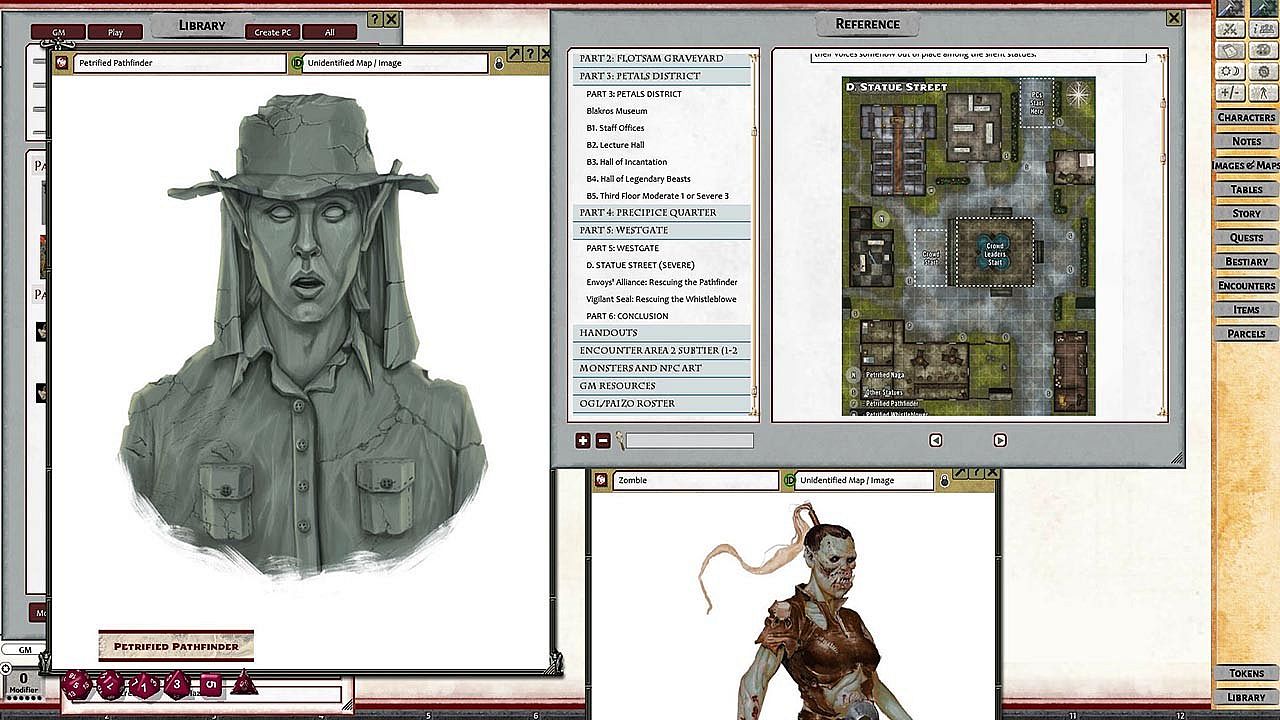Click the GM filter button in Library
The image size is (1280, 720).
coord(58,32)
